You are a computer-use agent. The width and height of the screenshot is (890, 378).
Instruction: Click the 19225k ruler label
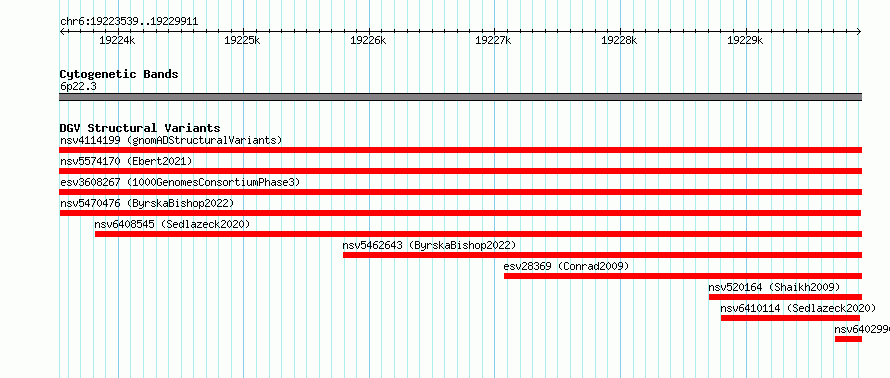pyautogui.click(x=242, y=40)
